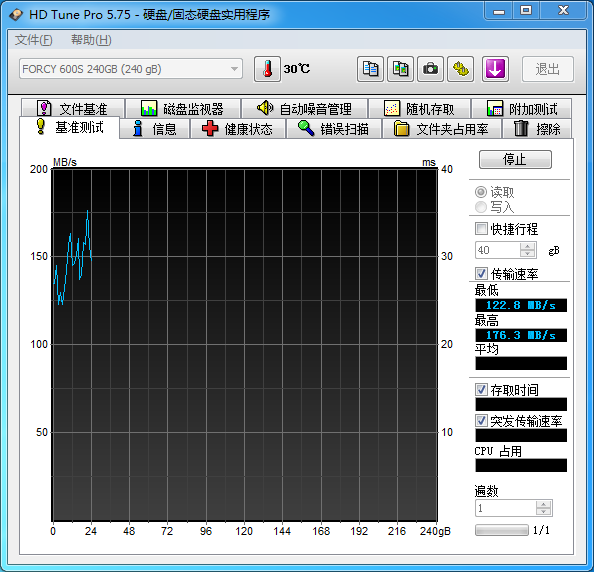594x572 pixels.
Task: Click the 1/1 pass progress bar
Action: click(x=502, y=530)
